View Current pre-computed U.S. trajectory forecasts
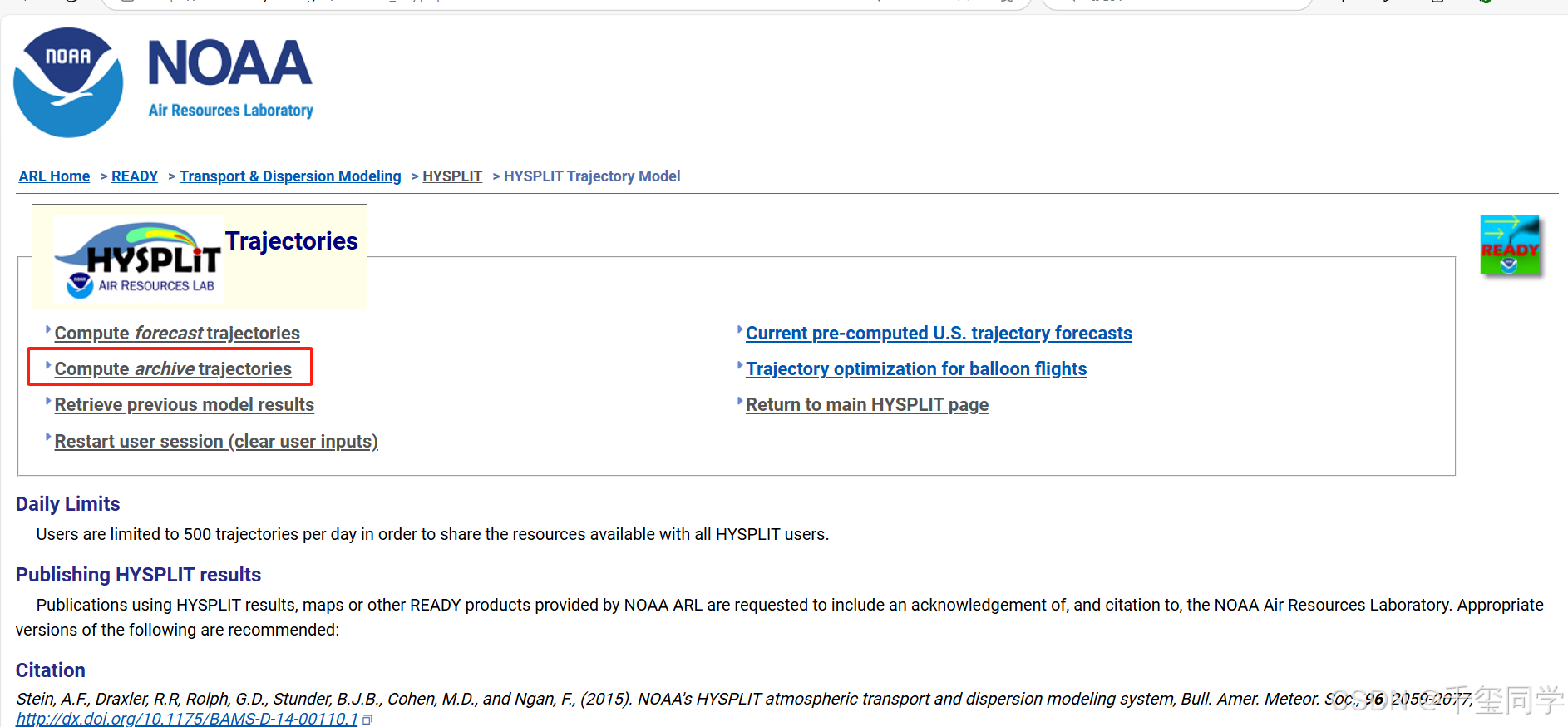The height and width of the screenshot is (727, 1568). coord(939,333)
